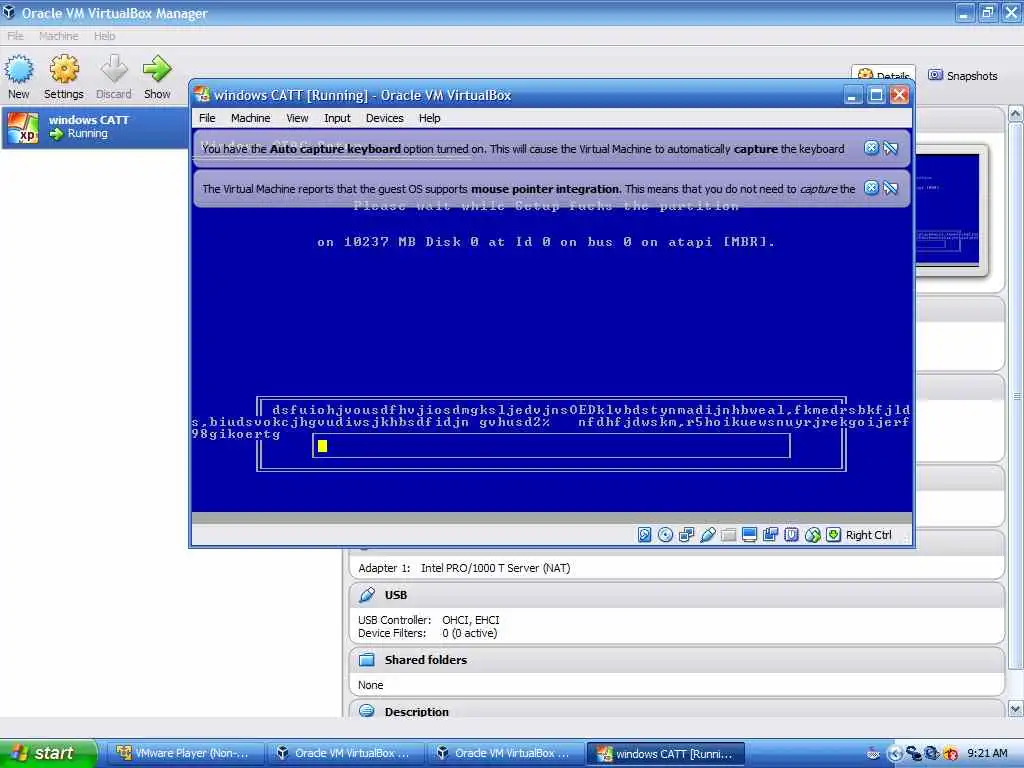The width and height of the screenshot is (1024, 768).
Task: Click the CPU virtualization icon in VM status bar
Action: (x=791, y=535)
